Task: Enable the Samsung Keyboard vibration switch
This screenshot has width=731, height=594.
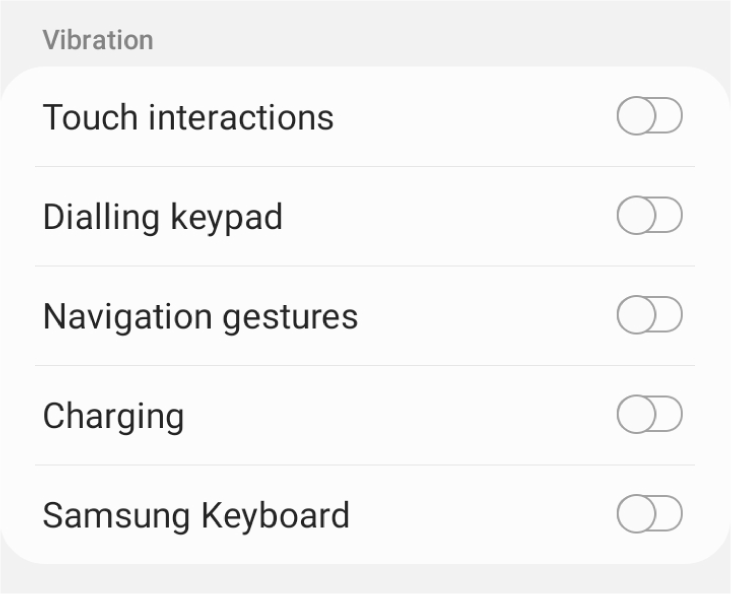Action: coord(649,515)
